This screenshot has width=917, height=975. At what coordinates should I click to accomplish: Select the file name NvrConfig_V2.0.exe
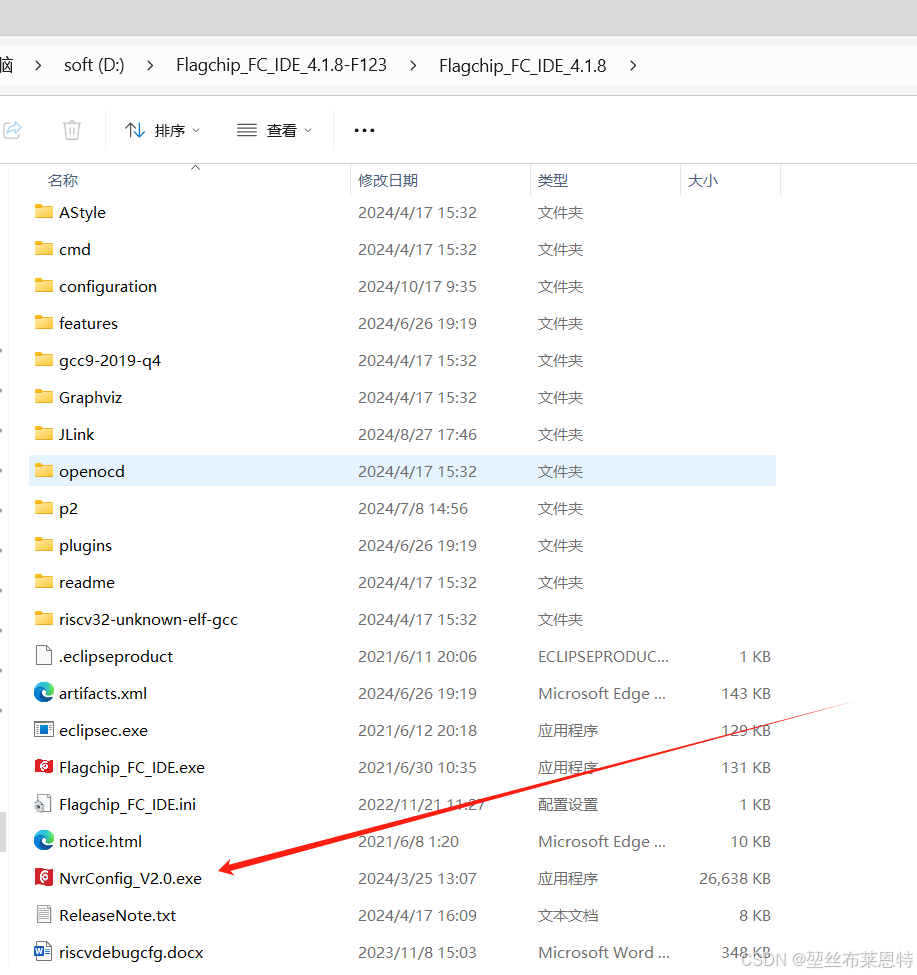point(131,879)
